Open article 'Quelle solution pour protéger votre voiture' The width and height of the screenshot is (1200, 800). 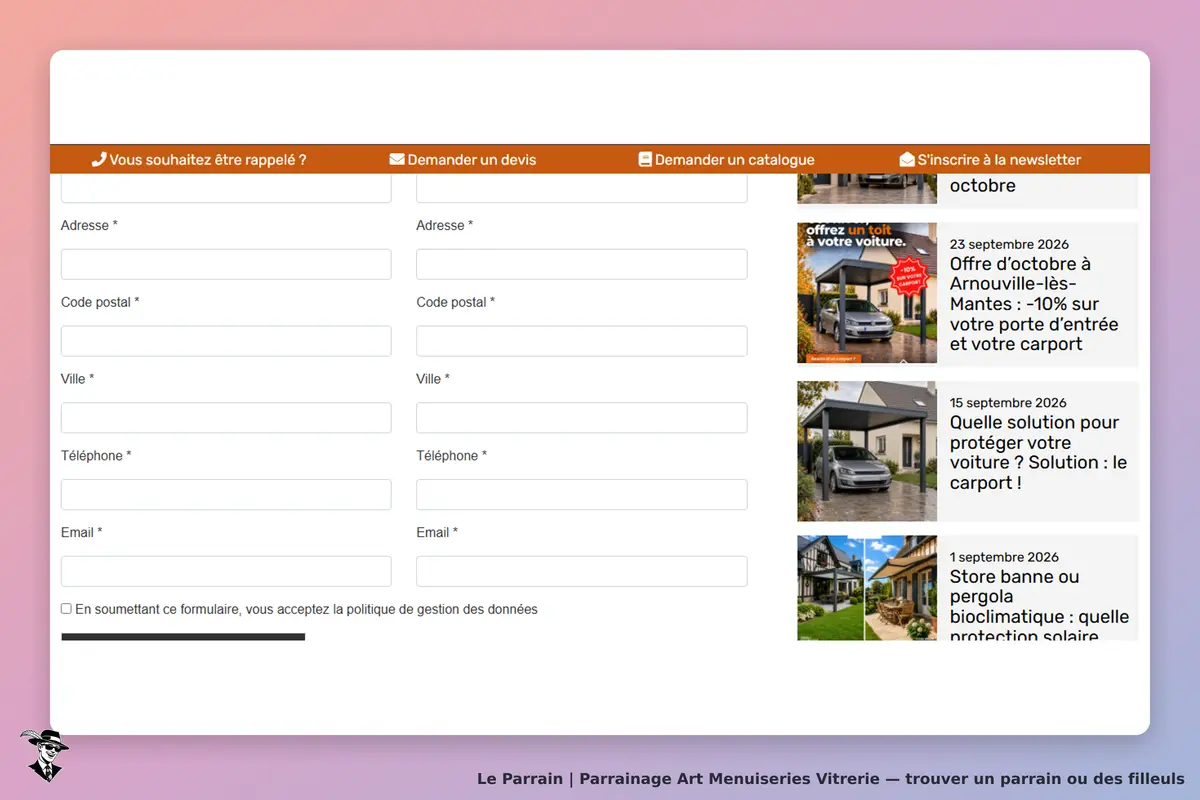1038,452
